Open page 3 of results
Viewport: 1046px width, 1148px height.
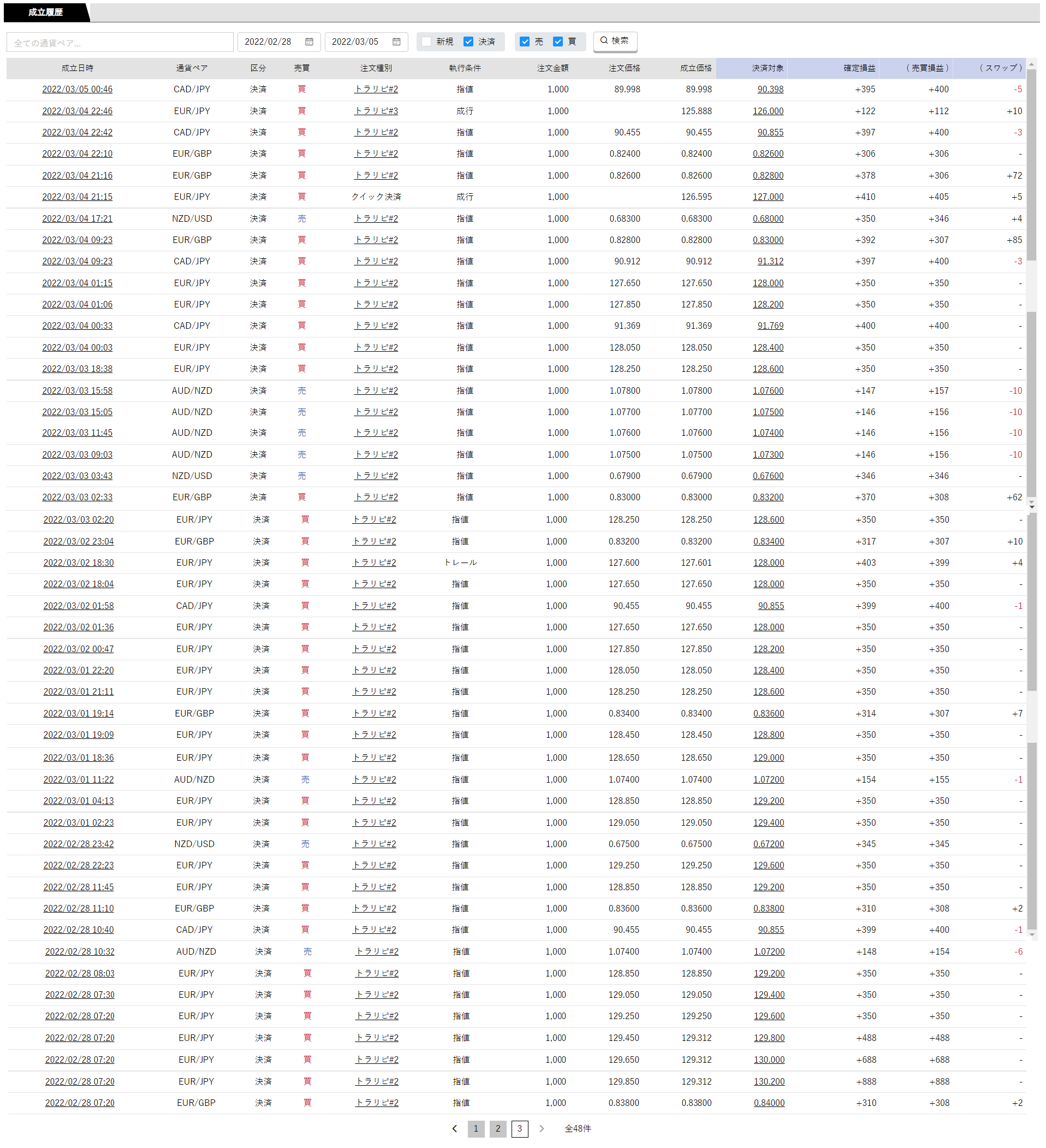click(519, 1128)
